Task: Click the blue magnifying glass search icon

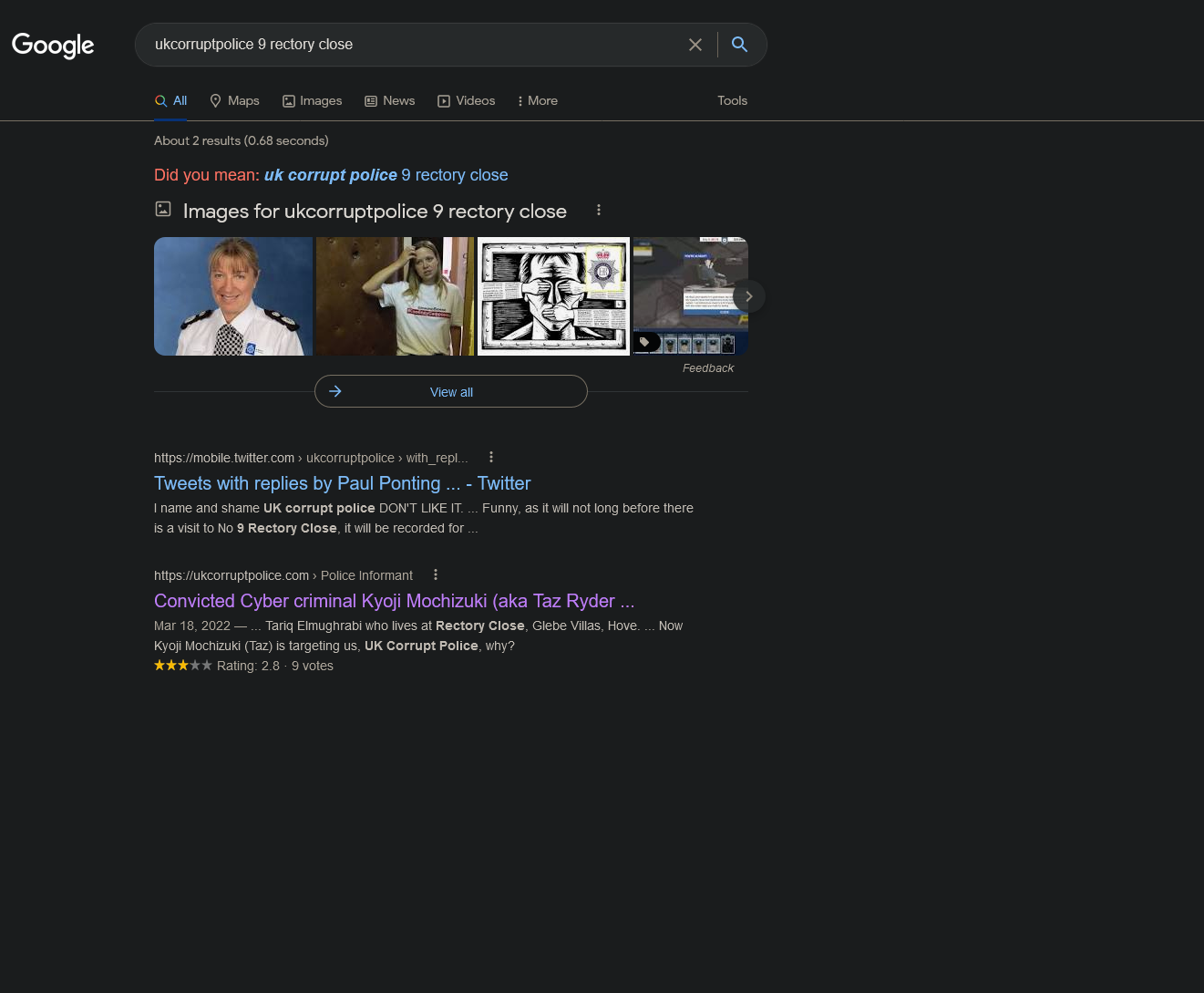Action: coord(739,45)
